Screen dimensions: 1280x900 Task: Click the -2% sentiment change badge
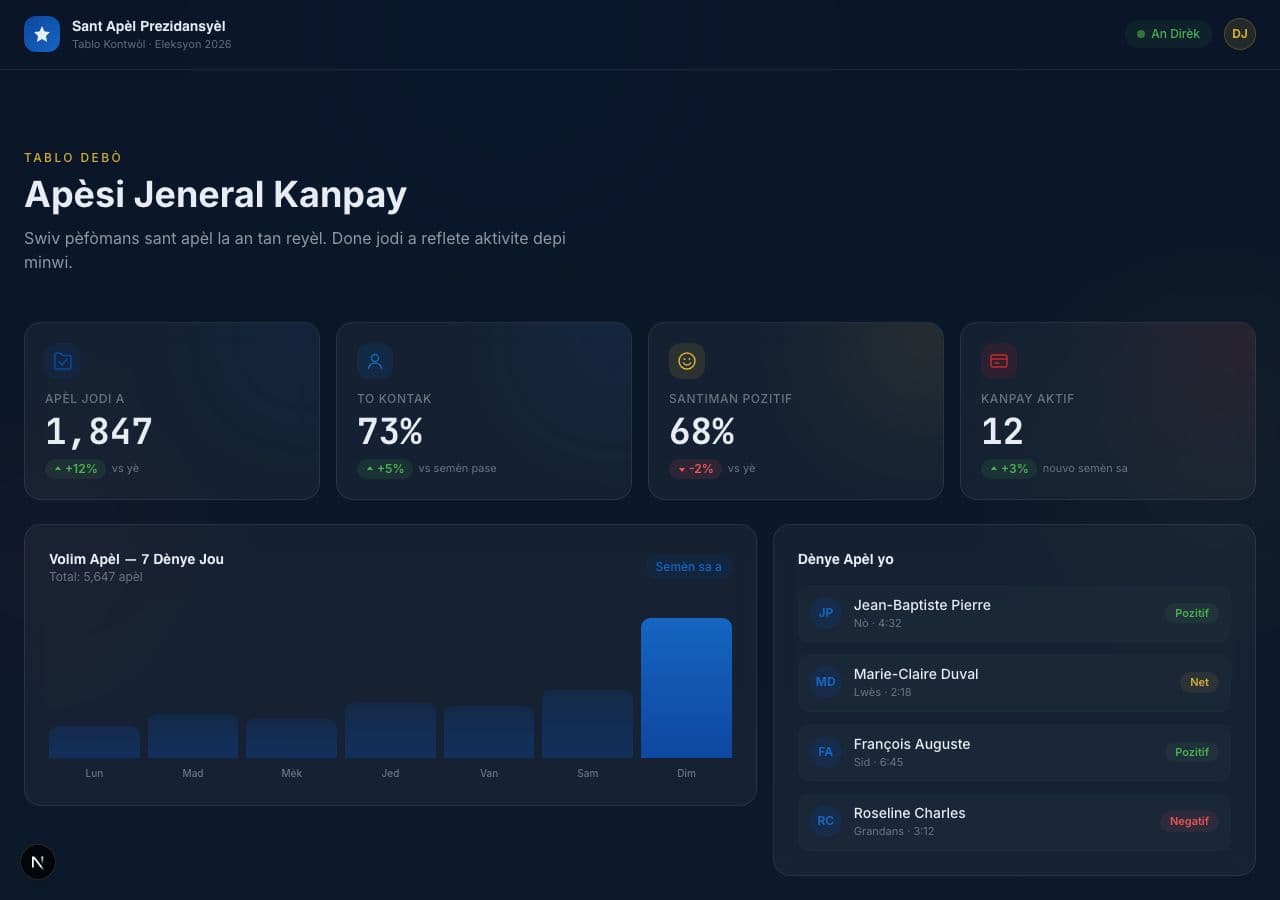695,468
